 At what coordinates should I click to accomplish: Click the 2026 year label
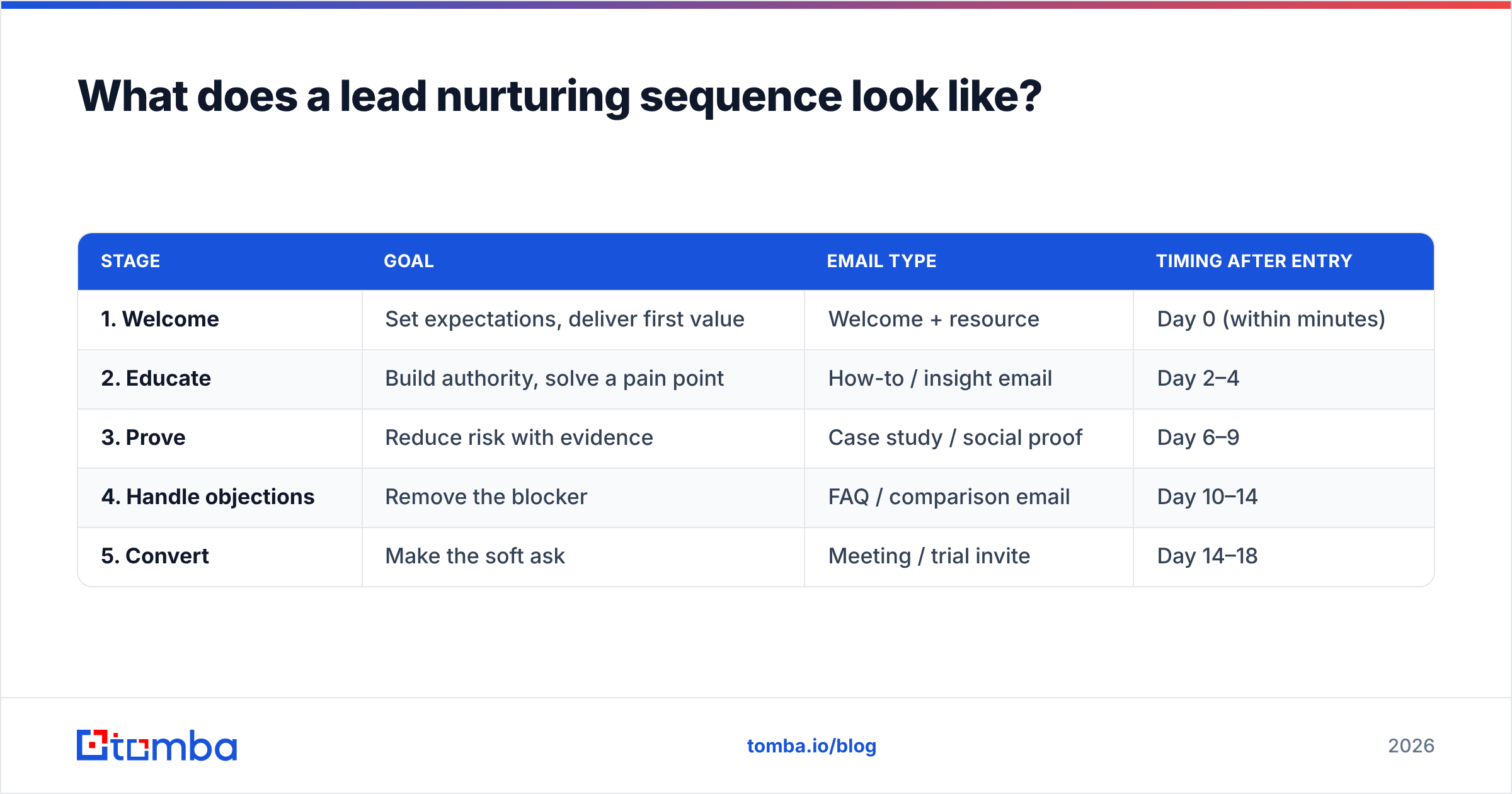(x=1411, y=746)
